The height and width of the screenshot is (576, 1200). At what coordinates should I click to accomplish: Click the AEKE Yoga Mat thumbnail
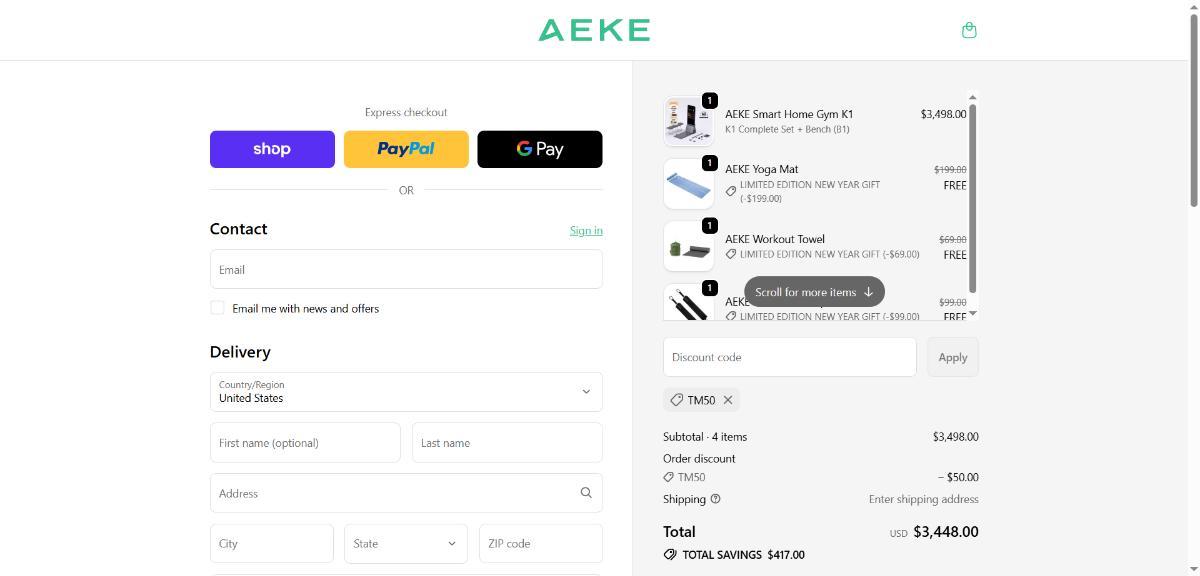688,184
